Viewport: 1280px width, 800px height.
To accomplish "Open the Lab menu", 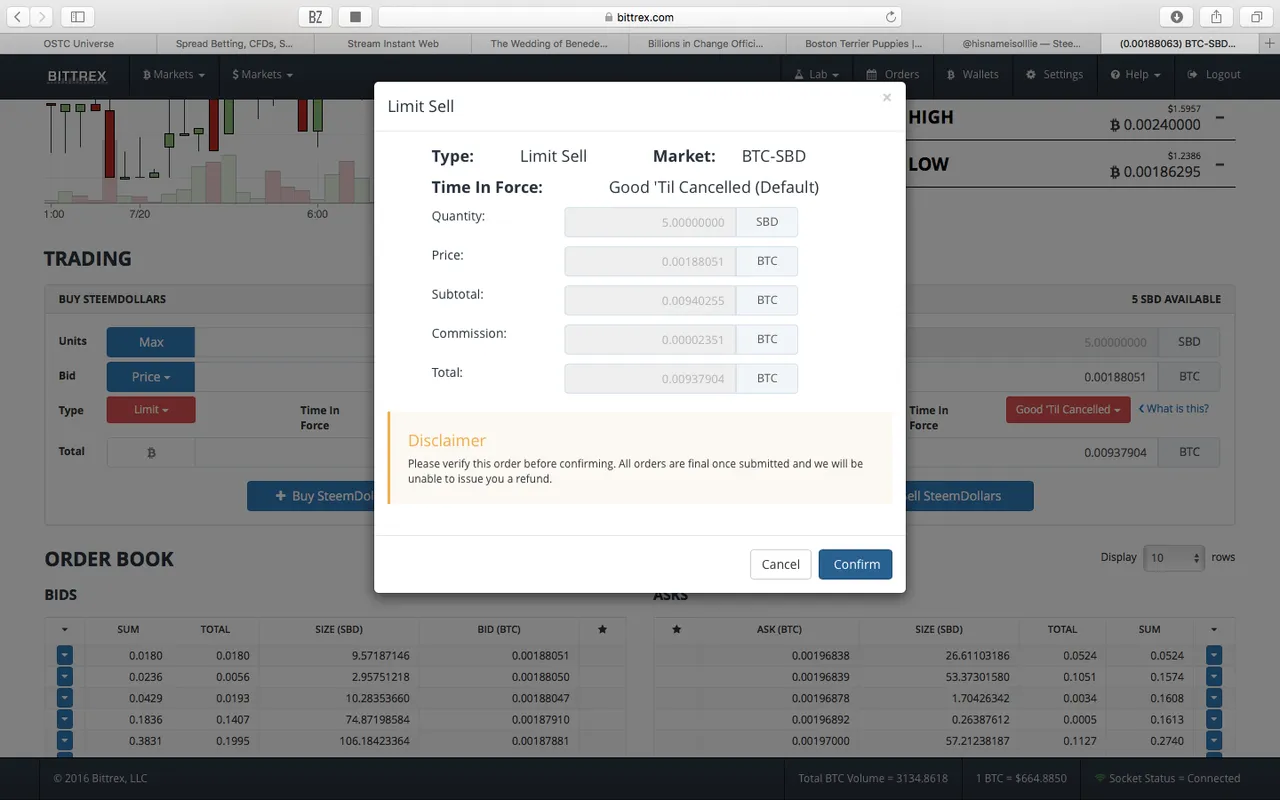I will pyautogui.click(x=817, y=75).
